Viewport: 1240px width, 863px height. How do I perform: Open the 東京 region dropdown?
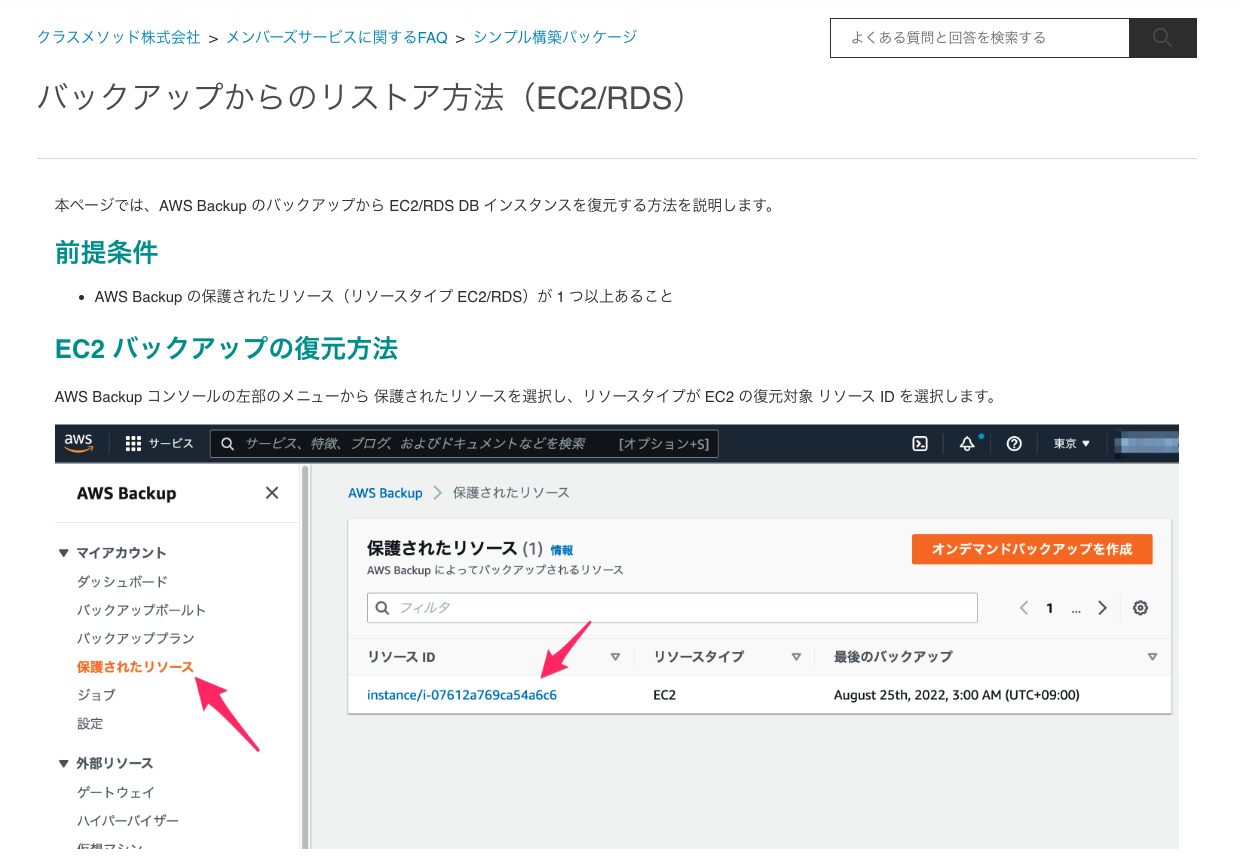pos(1072,444)
